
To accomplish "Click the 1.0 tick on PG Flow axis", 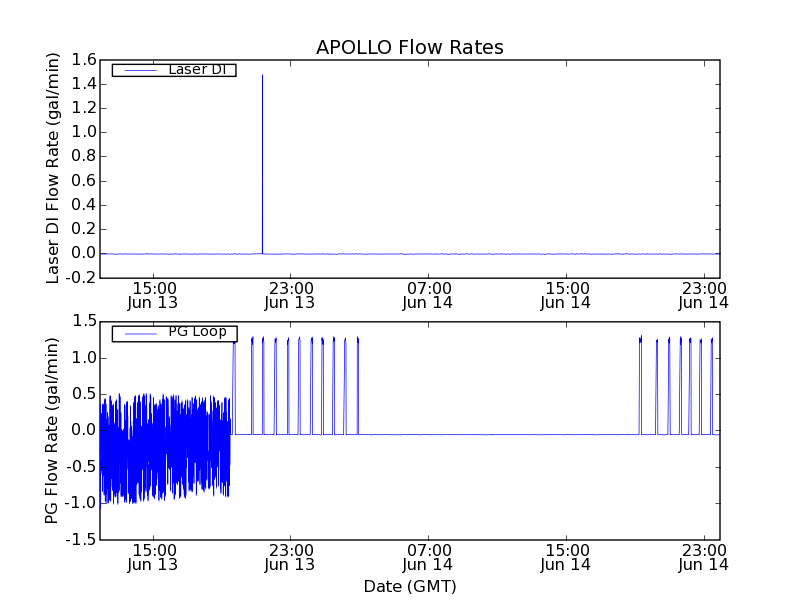I will [x=84, y=358].
